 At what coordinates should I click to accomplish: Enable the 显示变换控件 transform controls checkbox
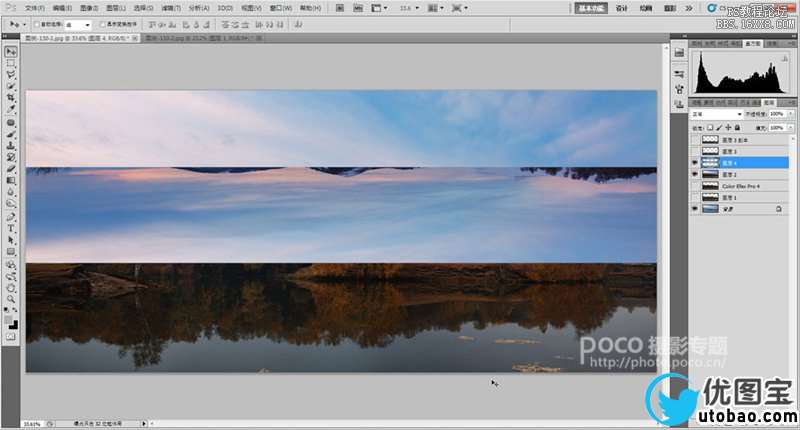[103, 24]
